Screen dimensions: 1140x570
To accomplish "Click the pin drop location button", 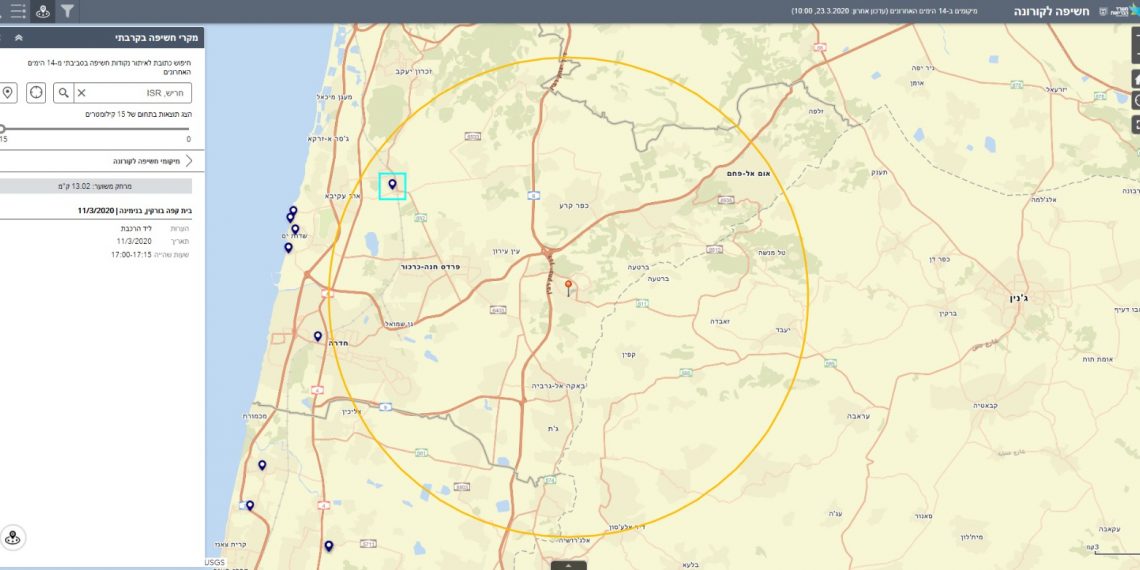I will tap(8, 93).
